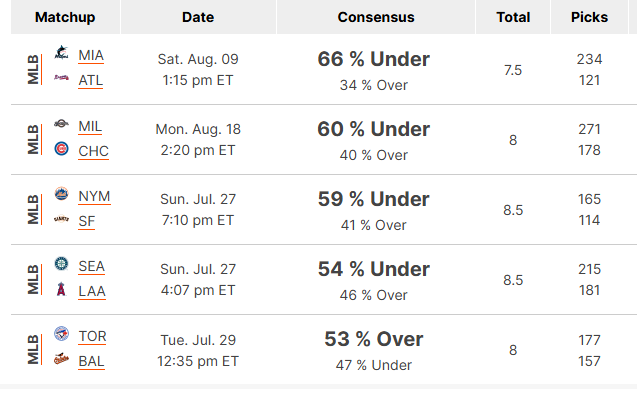The width and height of the screenshot is (637, 395).
Task: Sort by the Picks column header
Action: point(589,17)
